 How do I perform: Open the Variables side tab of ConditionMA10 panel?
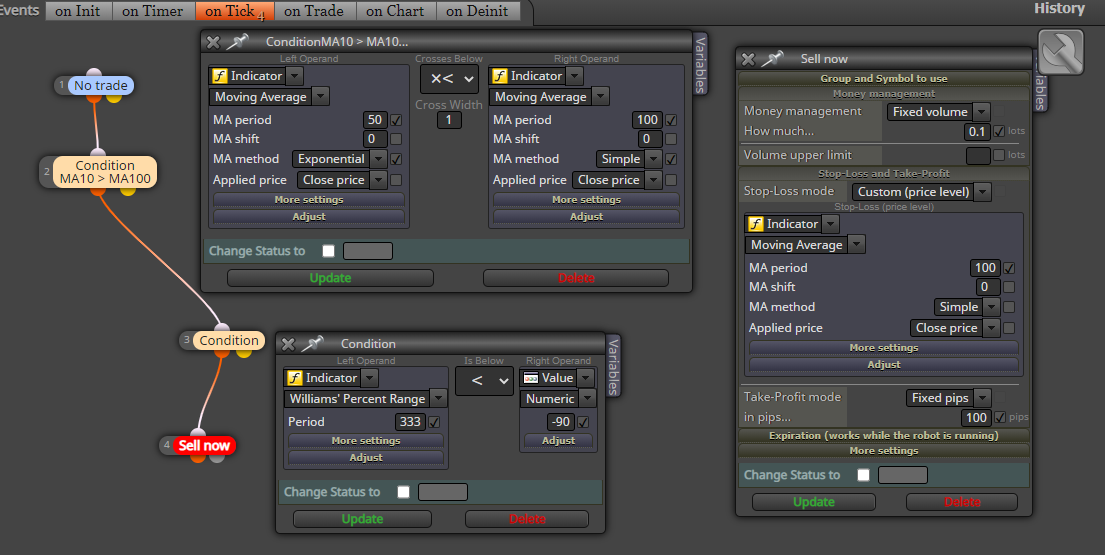[x=700, y=63]
